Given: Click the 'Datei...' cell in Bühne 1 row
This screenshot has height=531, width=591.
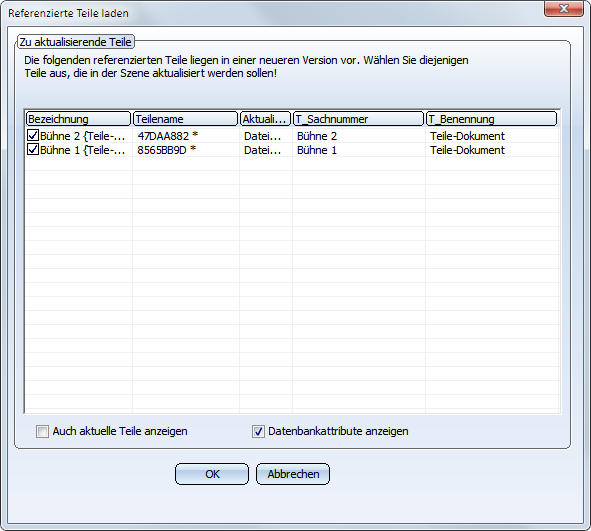Looking at the screenshot, I should click(262, 150).
